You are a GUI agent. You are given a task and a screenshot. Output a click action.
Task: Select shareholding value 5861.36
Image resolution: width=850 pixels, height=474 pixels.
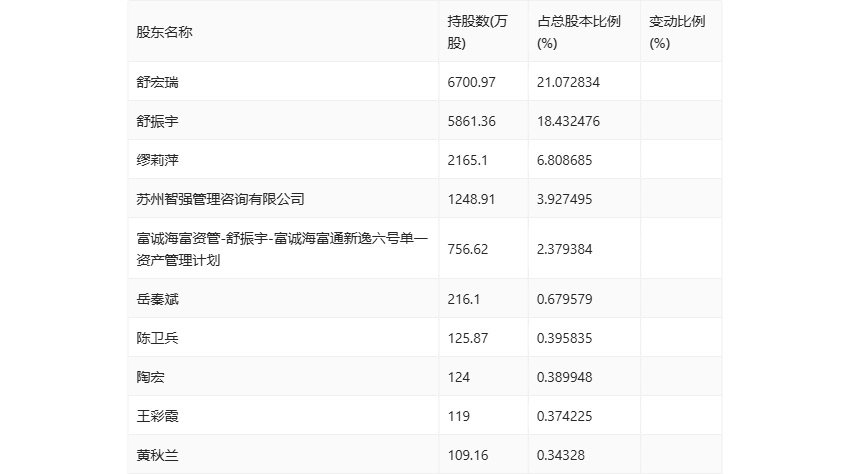tap(471, 121)
